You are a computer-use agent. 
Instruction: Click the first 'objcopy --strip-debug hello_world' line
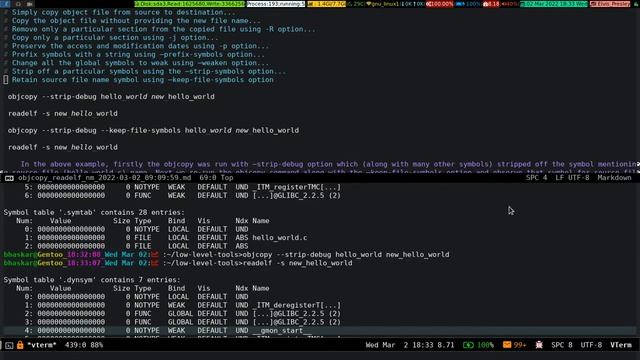[x=111, y=97]
